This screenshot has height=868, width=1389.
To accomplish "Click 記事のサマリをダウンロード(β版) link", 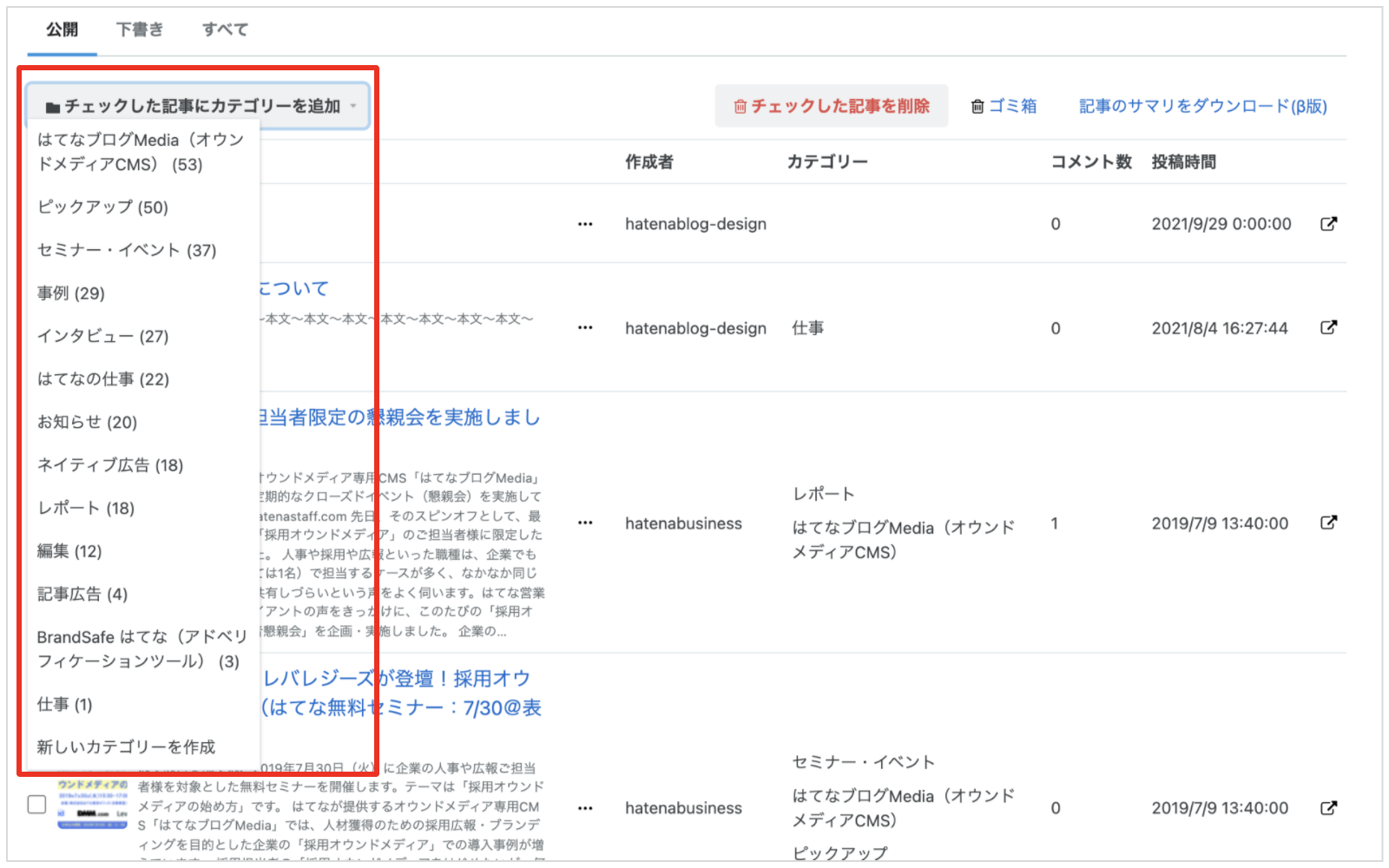I will [x=1202, y=106].
